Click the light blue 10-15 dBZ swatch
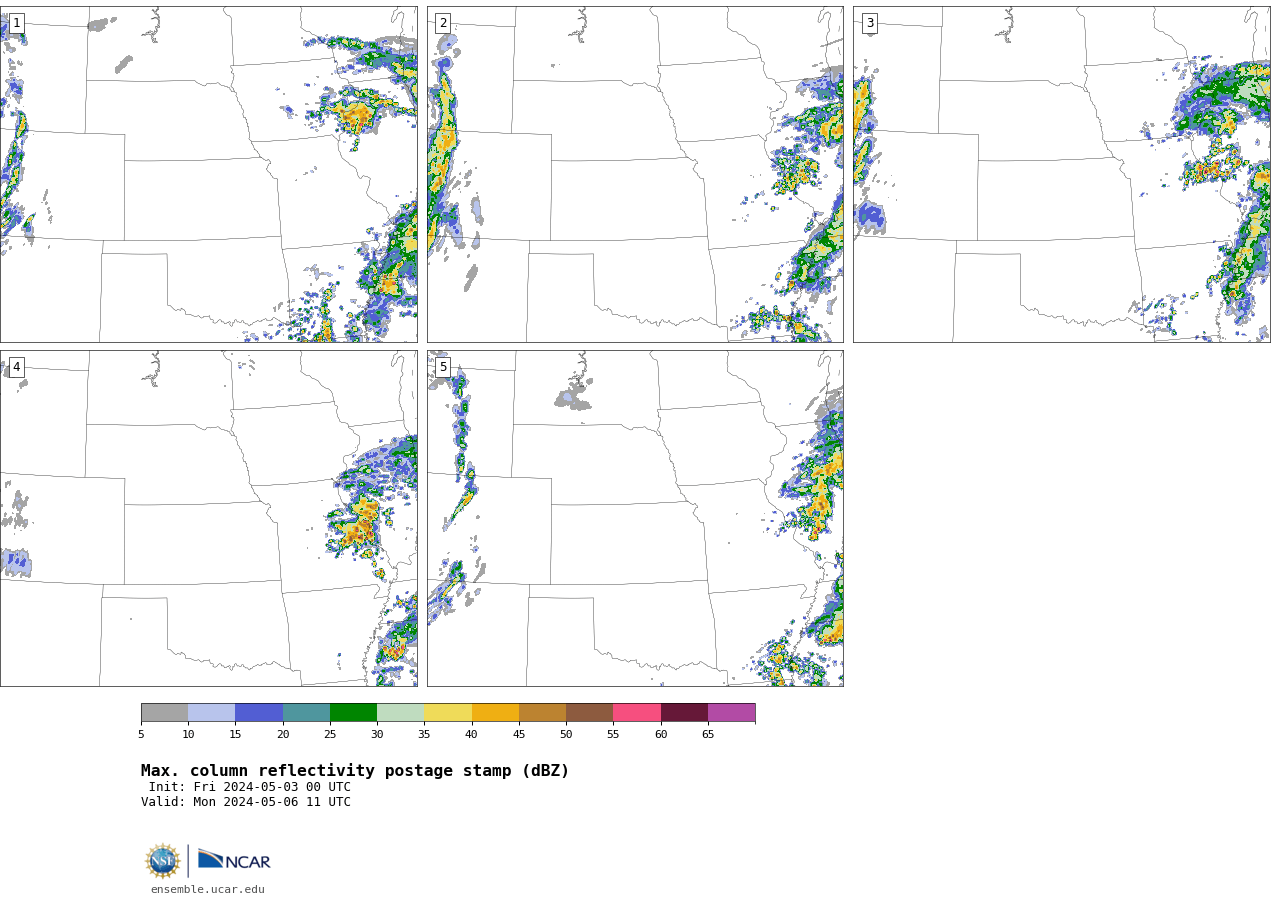Screen dimensions: 1280x901 212,713
